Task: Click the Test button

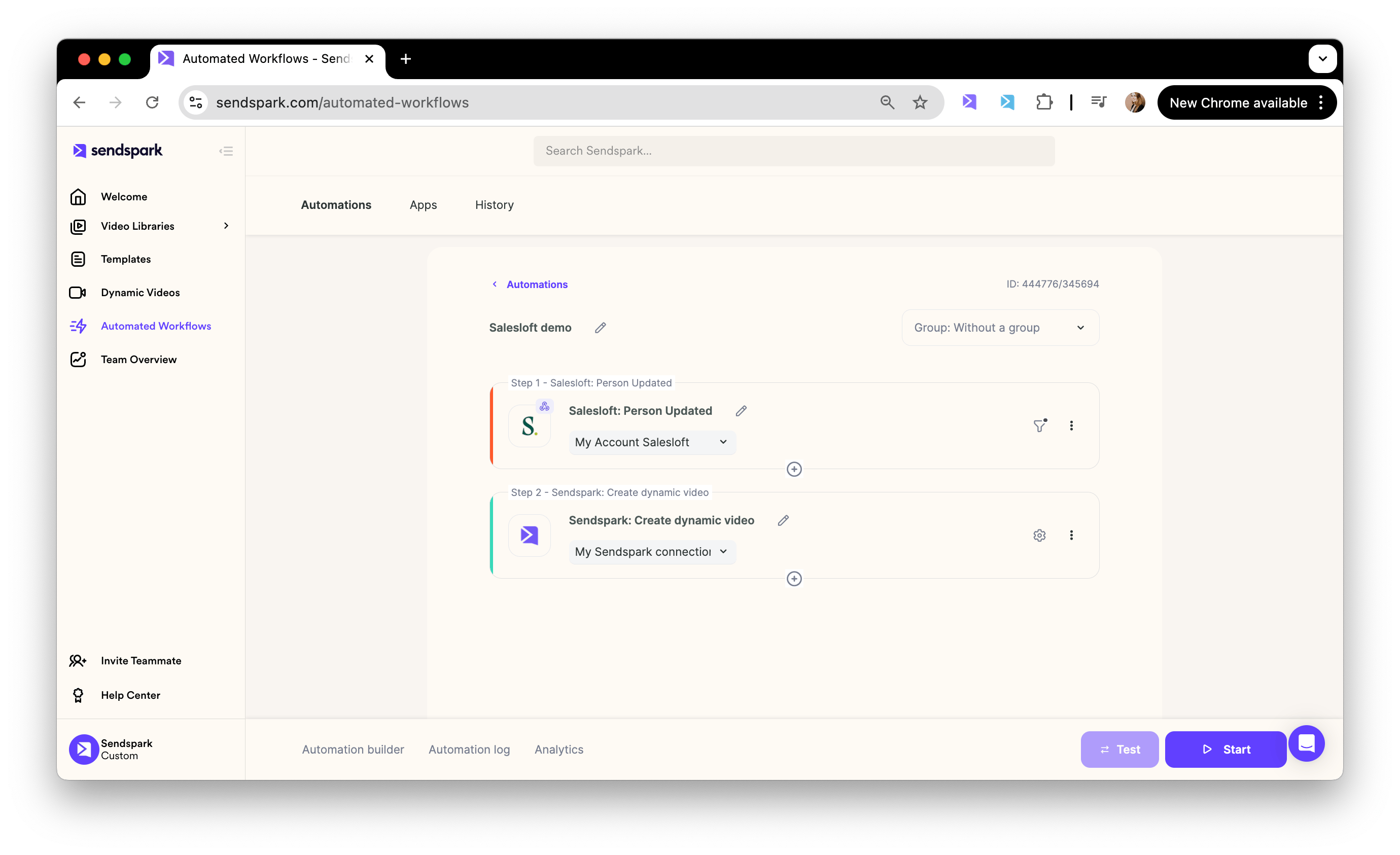Action: click(x=1120, y=750)
